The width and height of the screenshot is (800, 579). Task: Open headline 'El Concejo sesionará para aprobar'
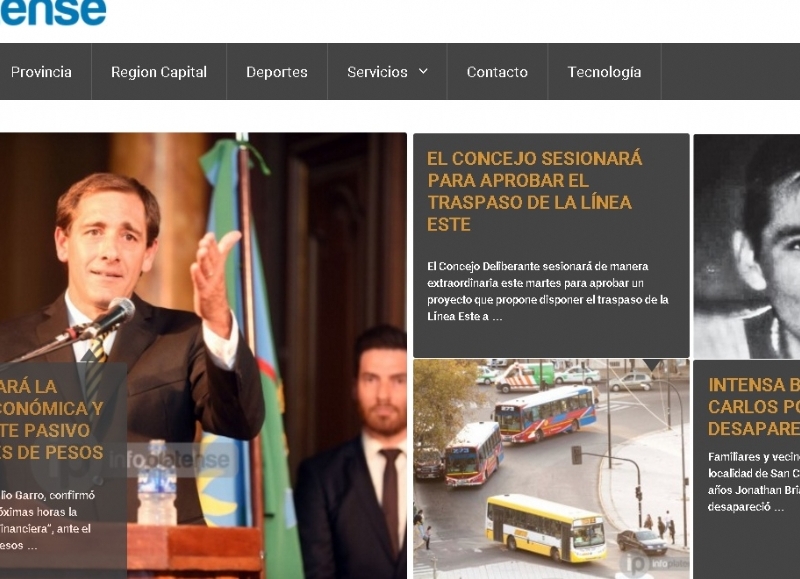tap(534, 191)
